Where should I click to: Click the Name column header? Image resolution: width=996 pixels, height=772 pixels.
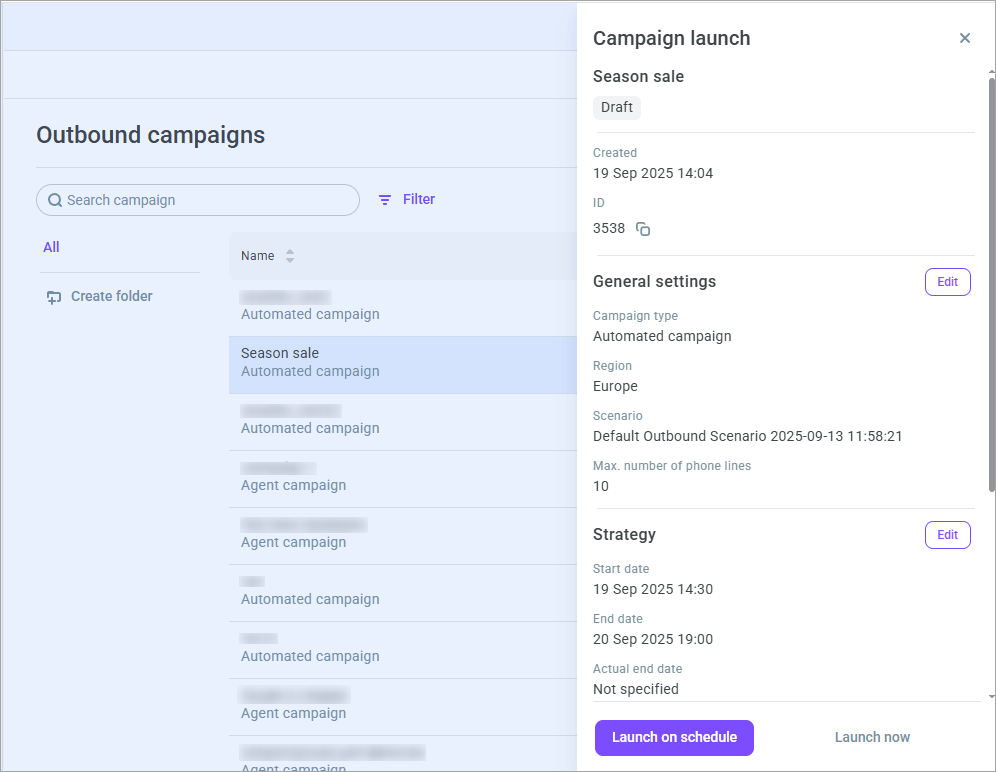[x=257, y=256]
